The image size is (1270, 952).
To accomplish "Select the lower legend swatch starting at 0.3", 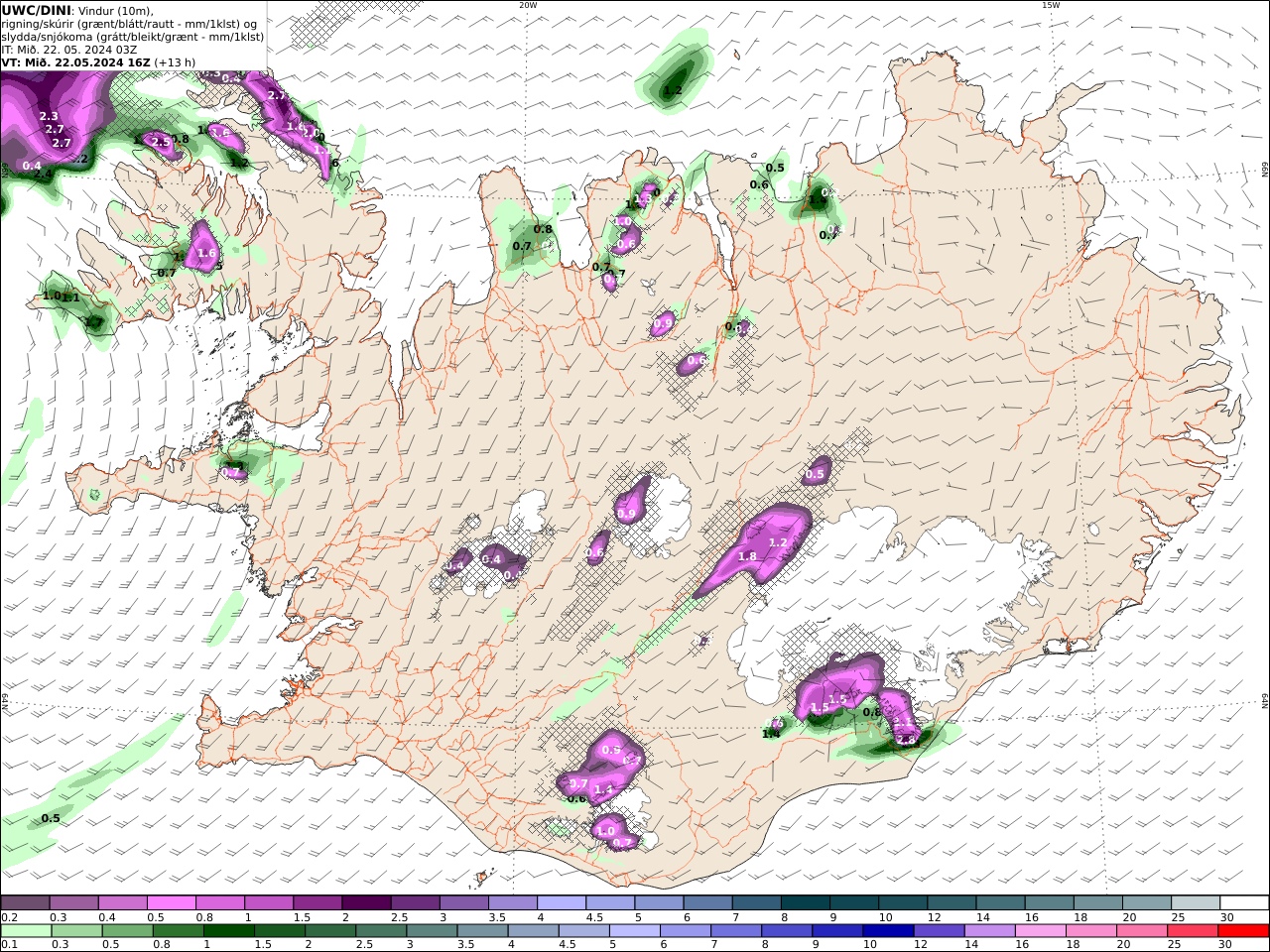I will [77, 931].
